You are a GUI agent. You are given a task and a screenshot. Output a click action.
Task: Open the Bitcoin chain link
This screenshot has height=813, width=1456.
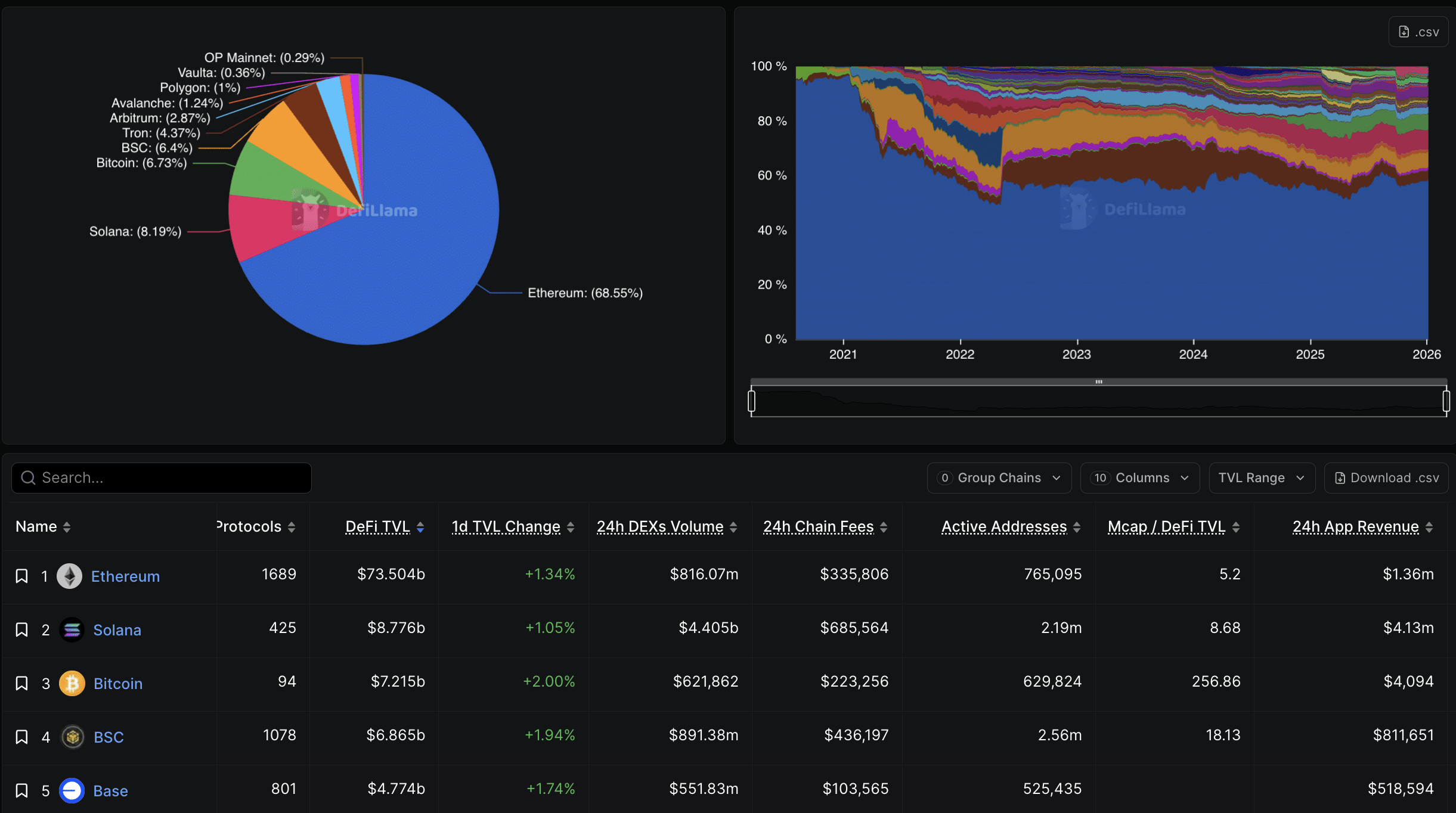(118, 683)
